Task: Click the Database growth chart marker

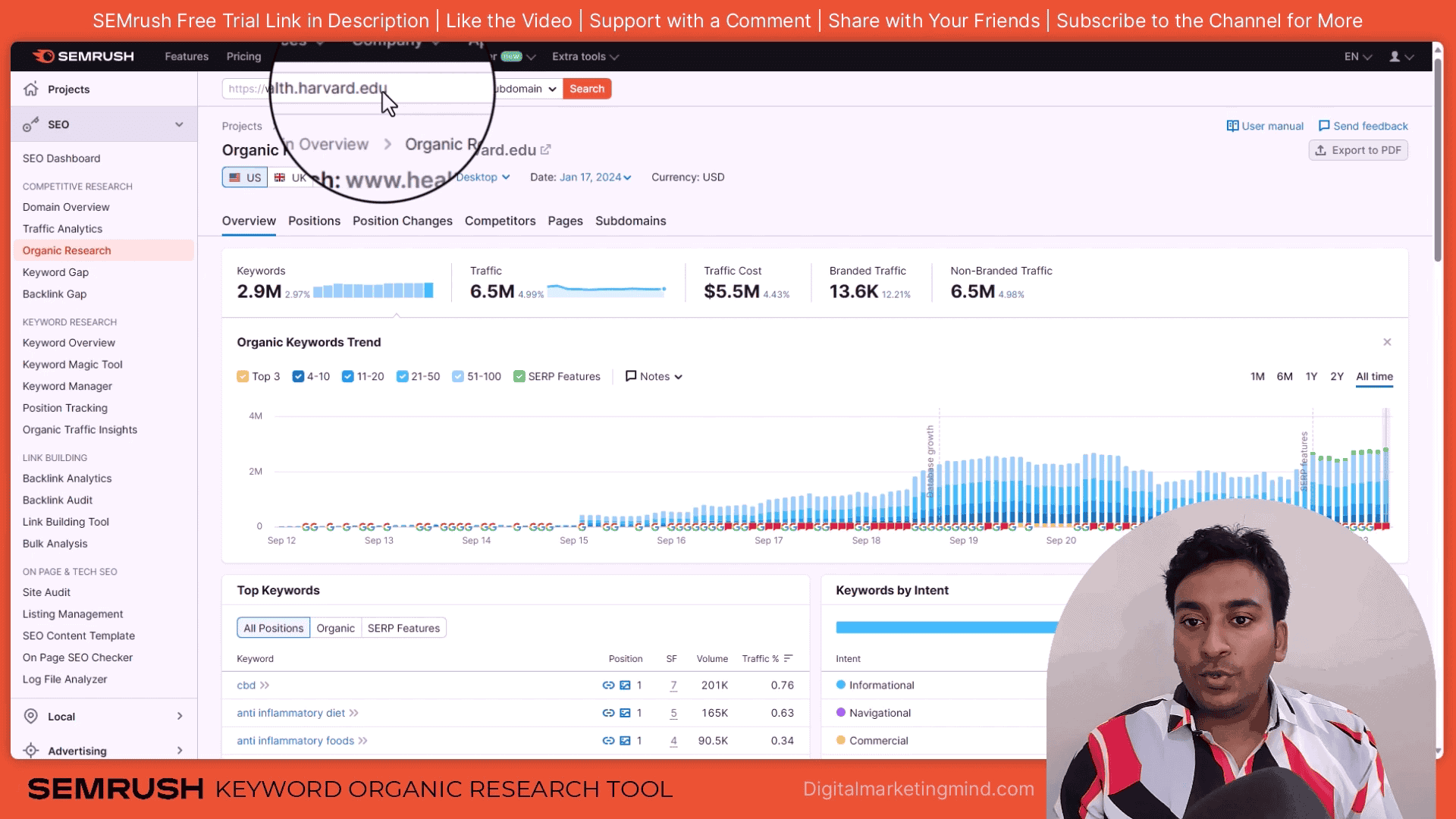Action: pos(930,461)
